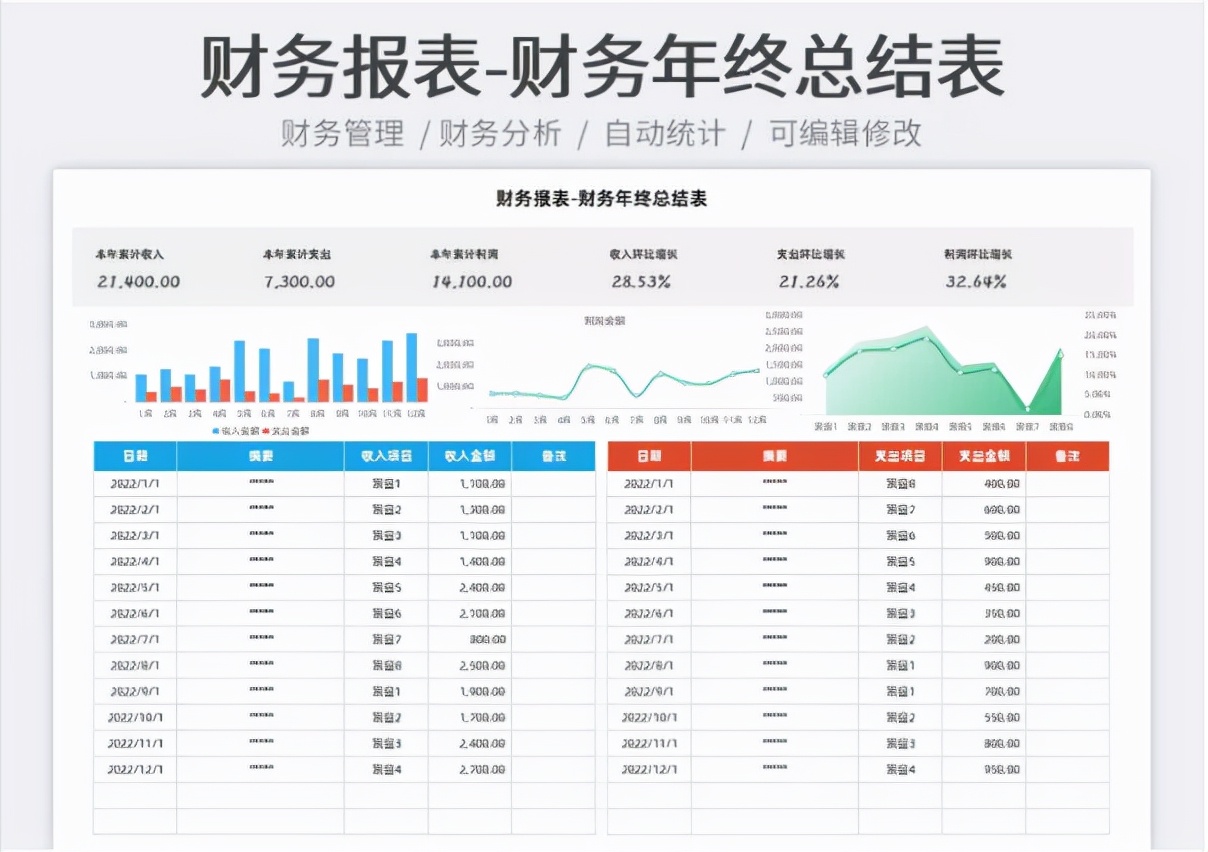Select the 2022/1/1 date cell in income table
1208x852 pixels.
tap(134, 482)
